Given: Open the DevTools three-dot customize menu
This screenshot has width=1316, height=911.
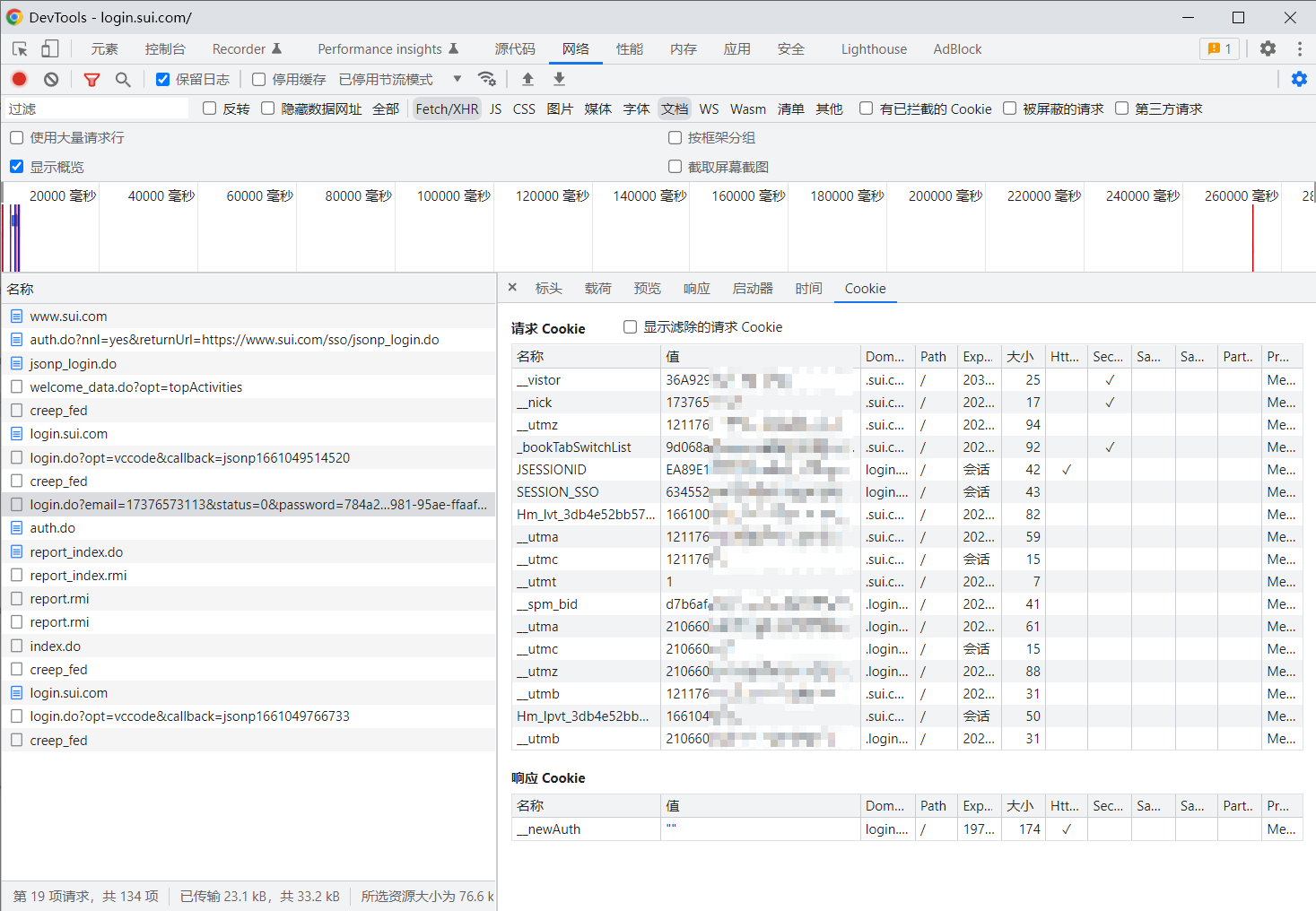Looking at the screenshot, I should point(1299,48).
